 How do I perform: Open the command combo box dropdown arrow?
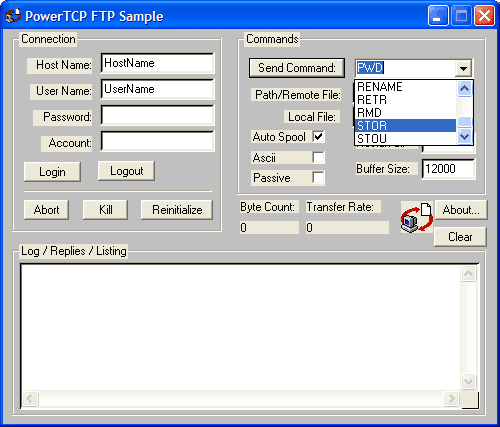(463, 68)
